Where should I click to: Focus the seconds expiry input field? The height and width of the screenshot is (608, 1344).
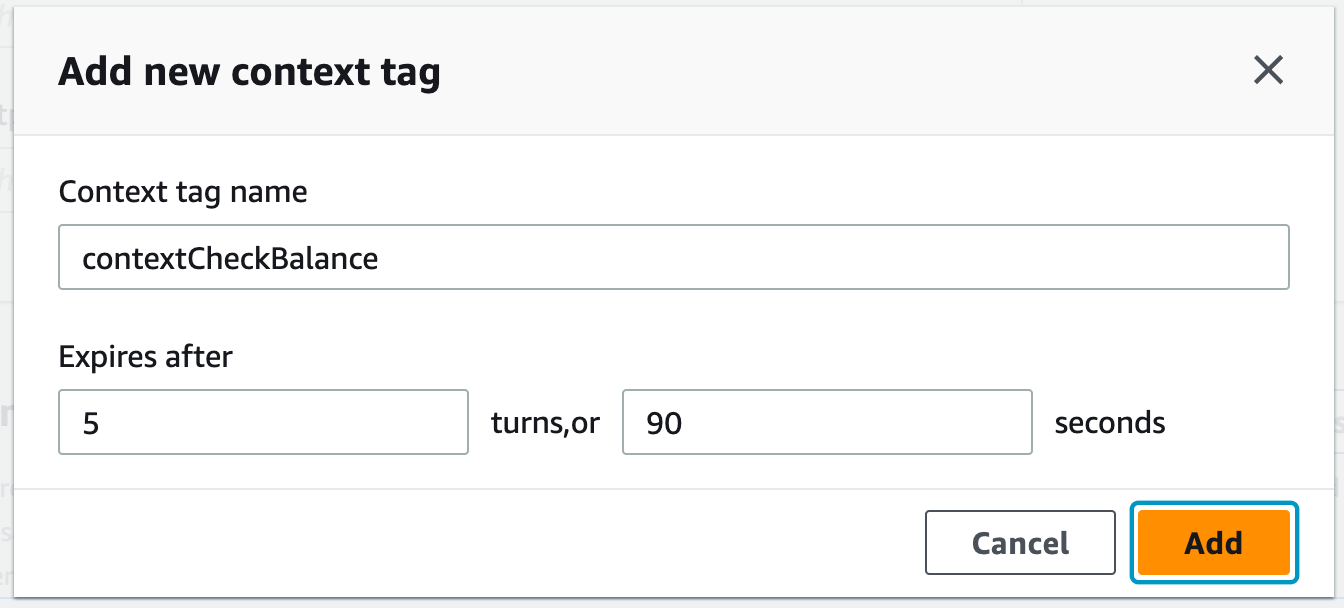tap(826, 423)
